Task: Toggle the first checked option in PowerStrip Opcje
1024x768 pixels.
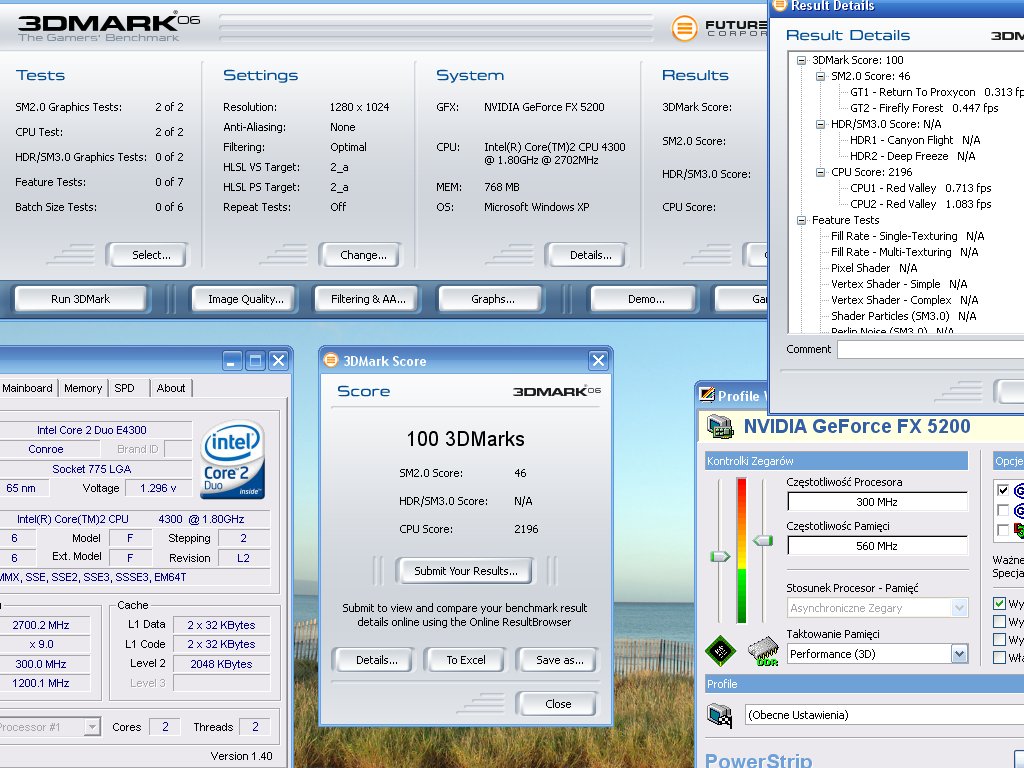Action: 1002,490
